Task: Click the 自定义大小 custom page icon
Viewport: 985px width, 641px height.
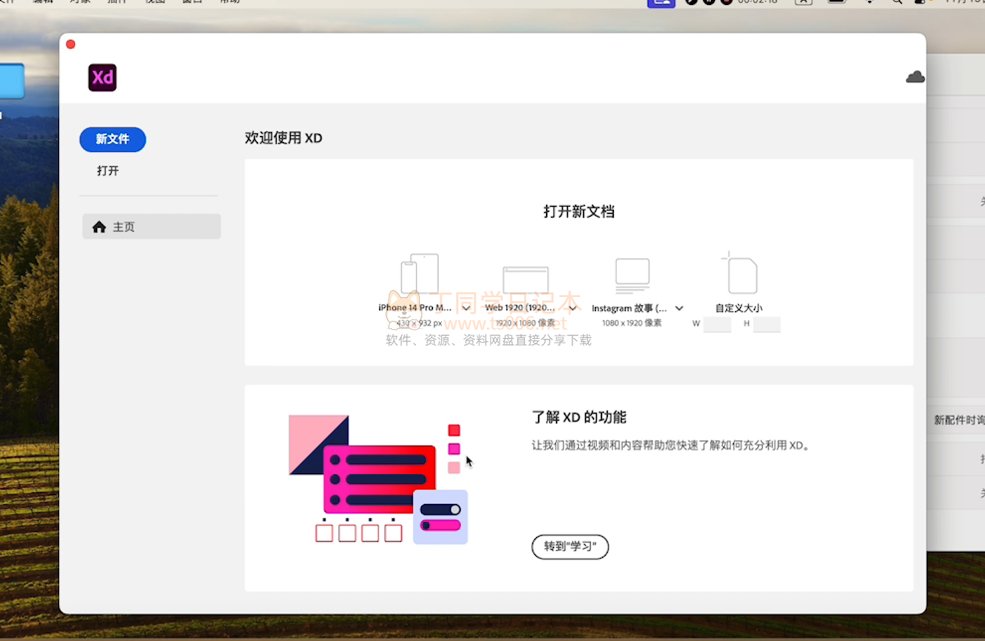Action: coord(739,273)
